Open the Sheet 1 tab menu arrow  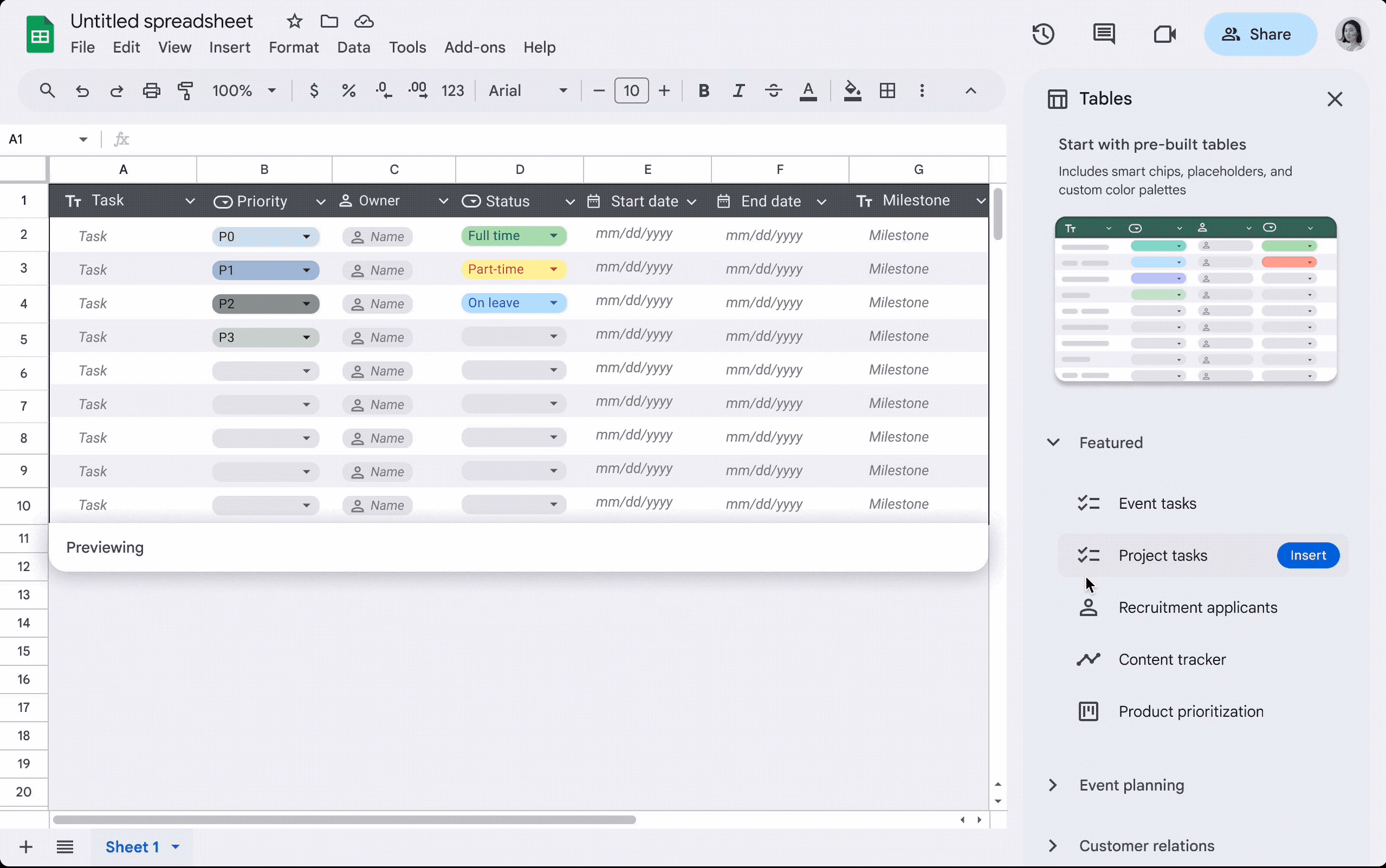(176, 847)
